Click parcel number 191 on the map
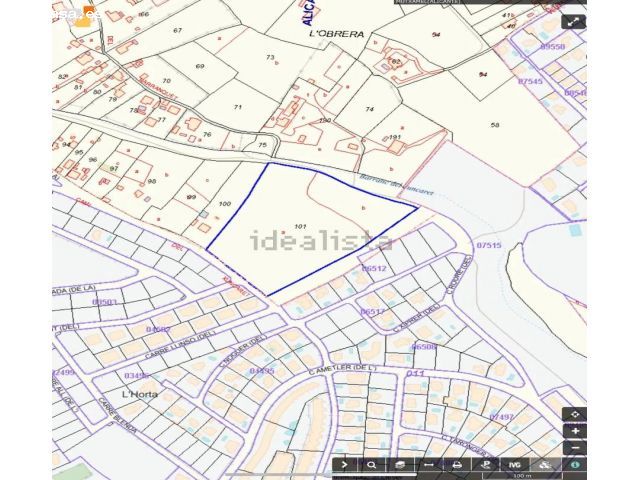Image resolution: width=640 pixels, height=480 pixels. pos(395,137)
